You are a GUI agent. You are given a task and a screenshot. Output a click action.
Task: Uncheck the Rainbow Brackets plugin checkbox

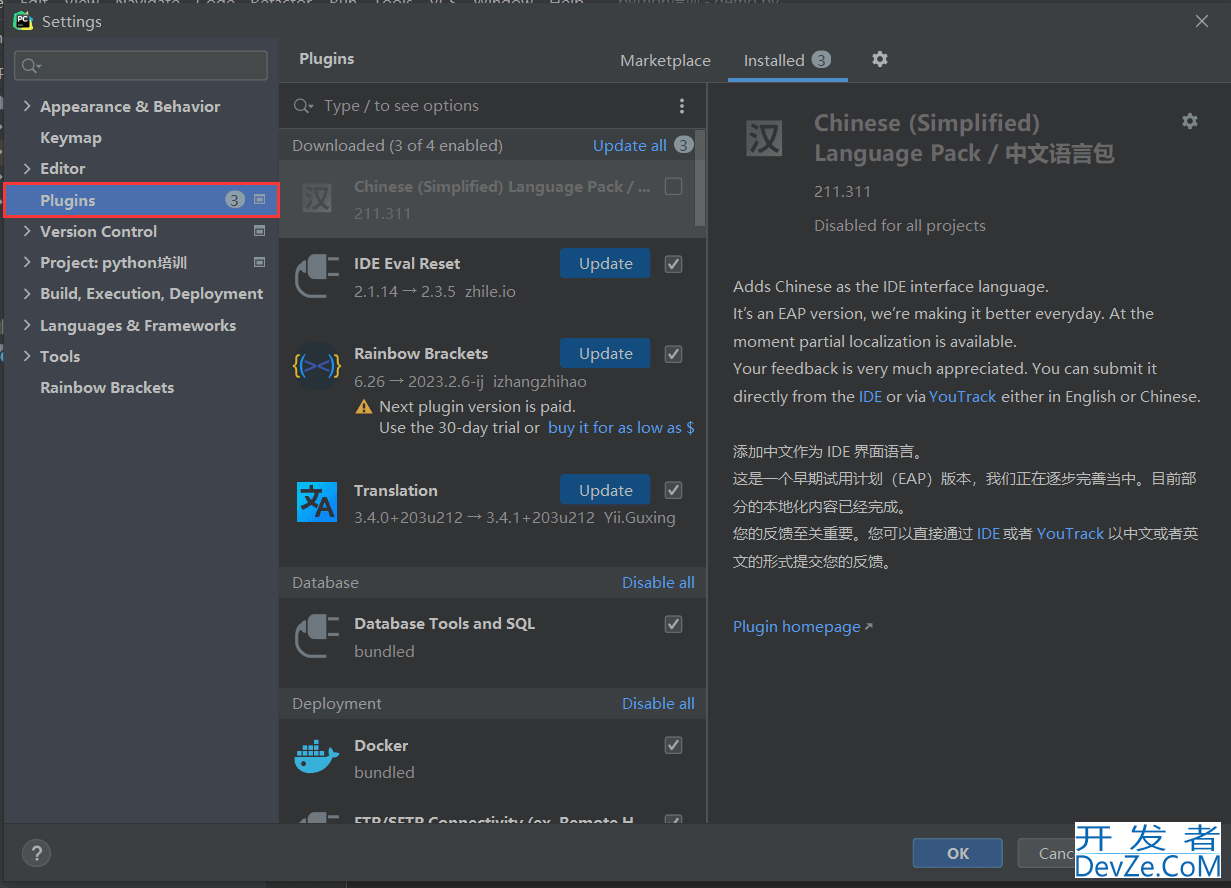point(674,354)
